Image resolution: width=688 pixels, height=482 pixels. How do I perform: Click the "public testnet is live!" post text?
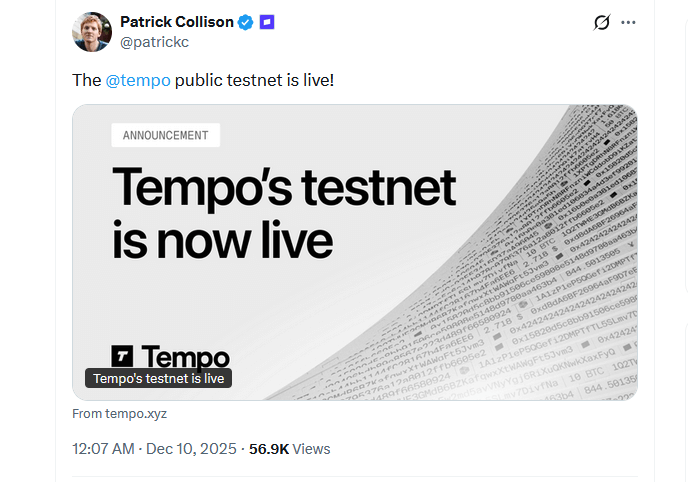pos(254,79)
